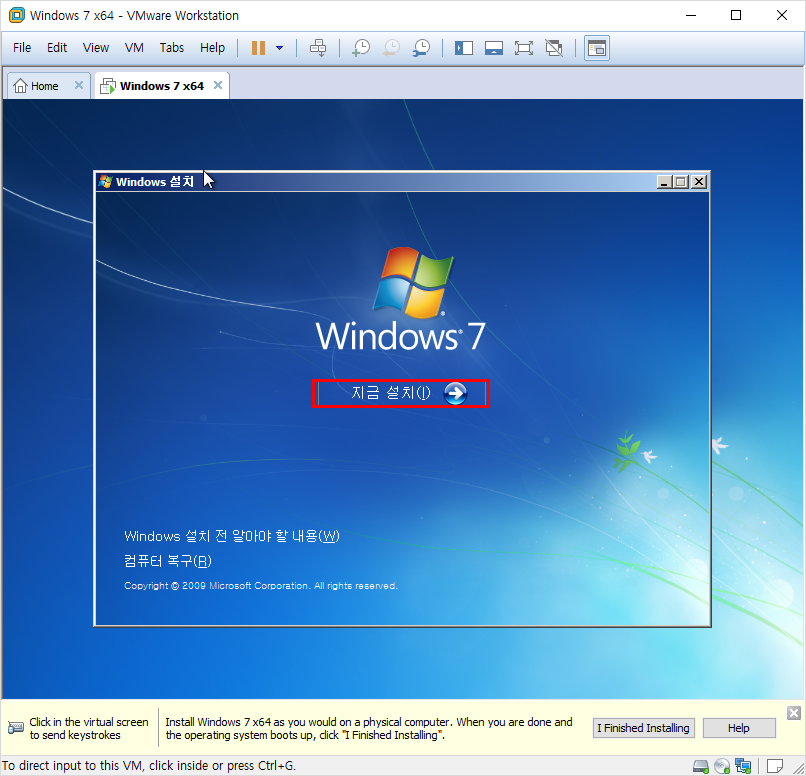This screenshot has height=776, width=806.
Task: Click the 지금 설치 install now button
Action: point(401,394)
